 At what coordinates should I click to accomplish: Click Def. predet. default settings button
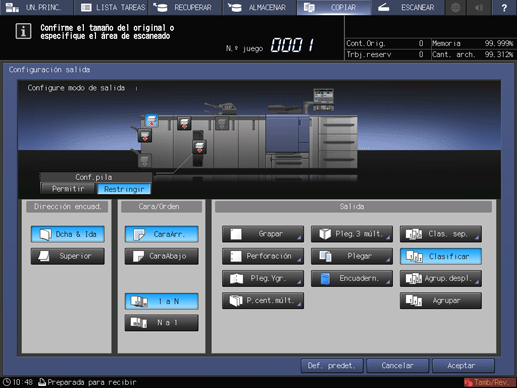tap(331, 366)
